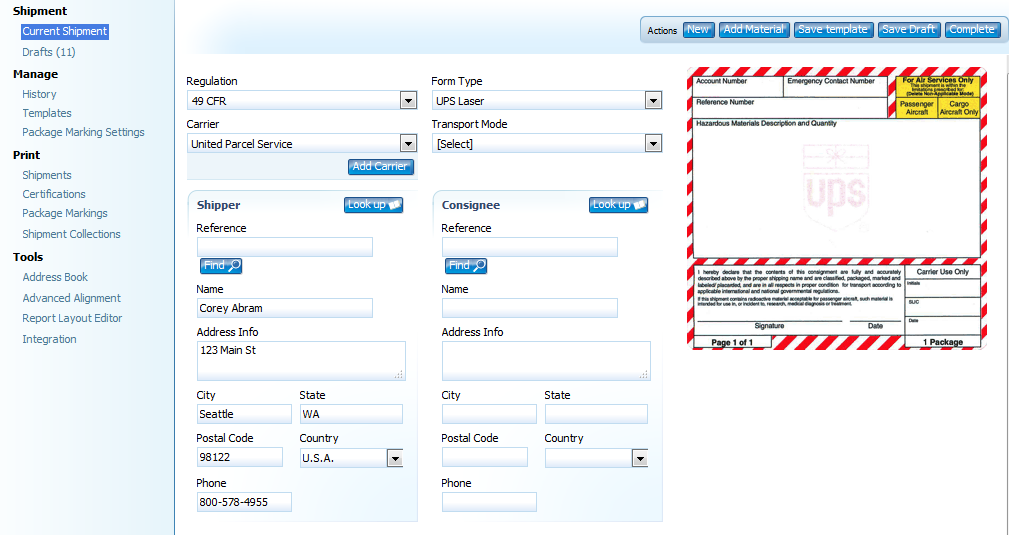This screenshot has width=1009, height=535.
Task: Click the Shipper Find magnifier button
Action: (x=221, y=266)
